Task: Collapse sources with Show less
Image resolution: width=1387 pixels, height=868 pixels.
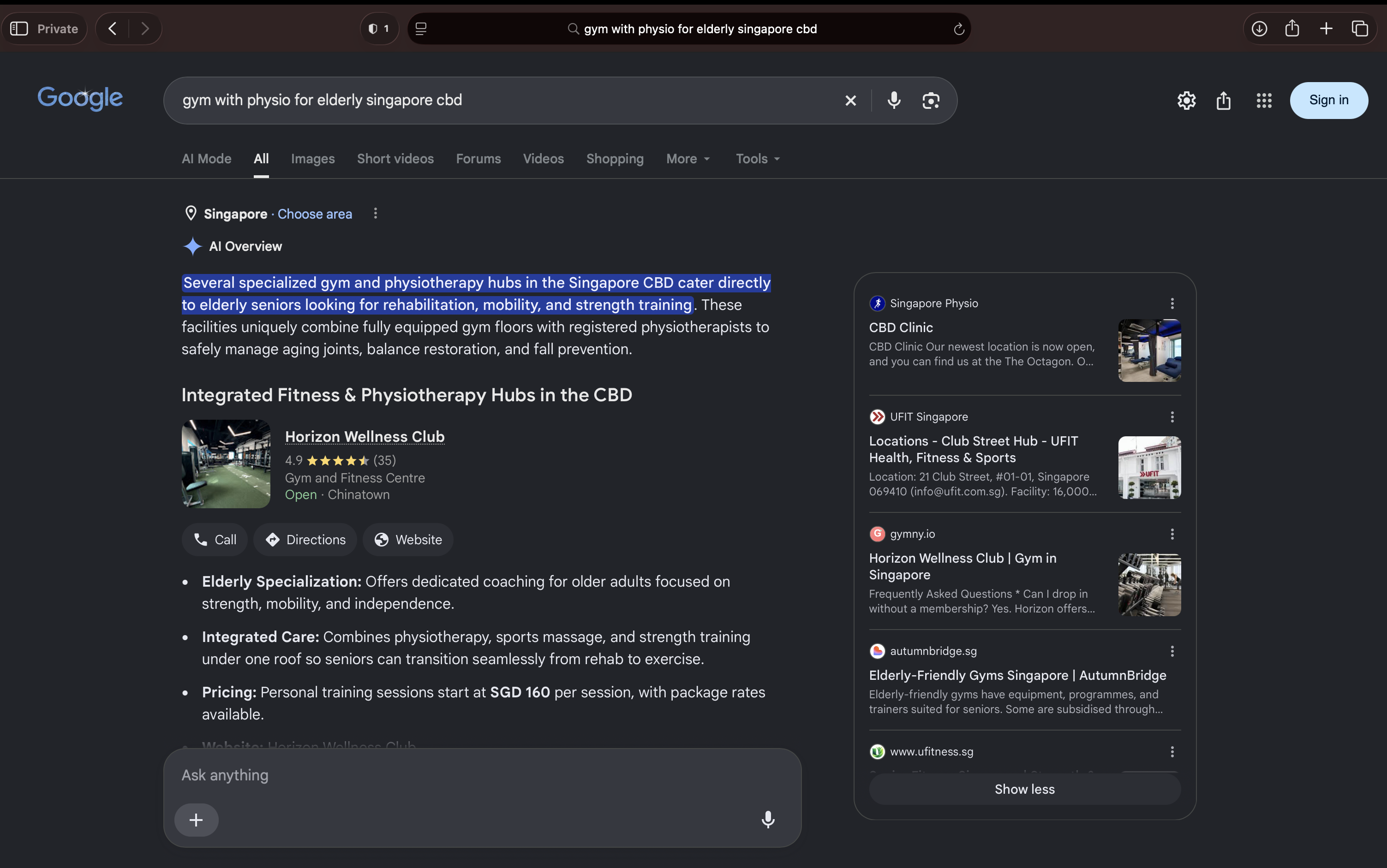Action: tap(1025, 789)
